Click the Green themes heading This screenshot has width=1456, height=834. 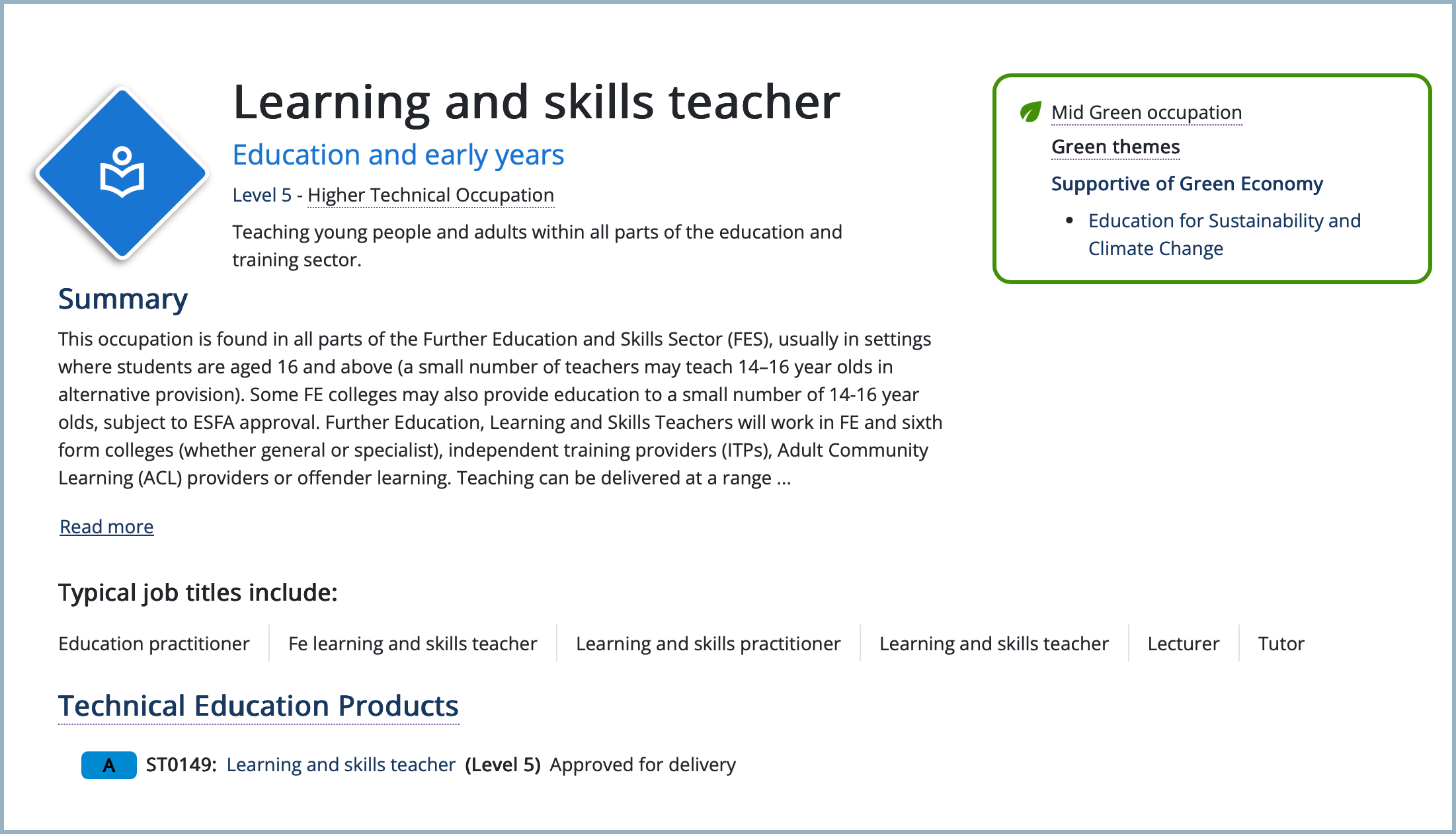tap(1115, 147)
